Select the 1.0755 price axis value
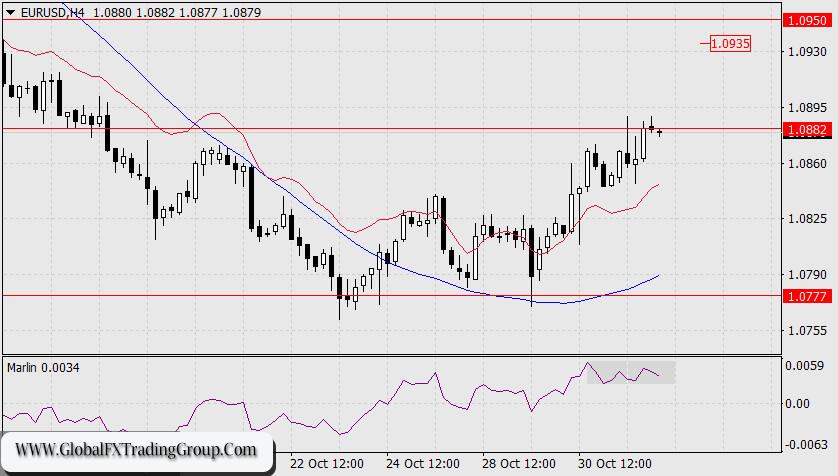Screen dimensions: 838x476 click(808, 331)
